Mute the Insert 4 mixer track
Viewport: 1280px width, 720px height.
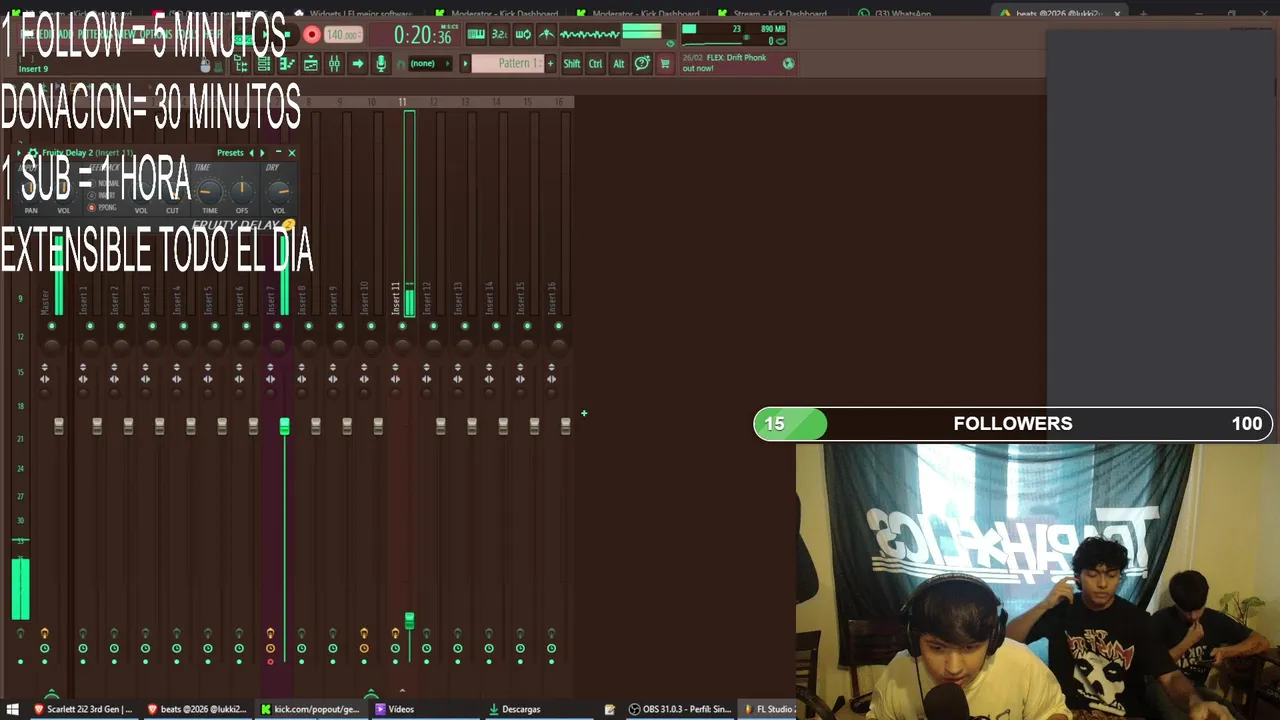click(184, 326)
